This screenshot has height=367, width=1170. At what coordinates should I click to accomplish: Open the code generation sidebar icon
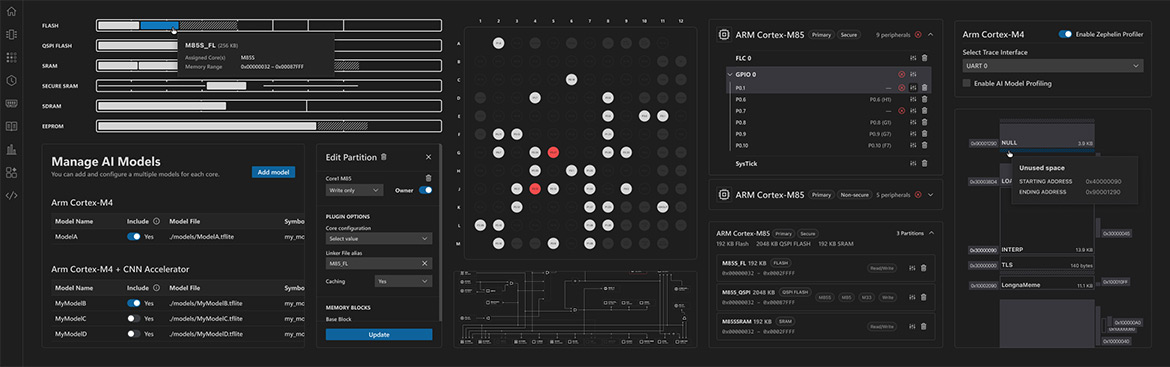[11, 195]
